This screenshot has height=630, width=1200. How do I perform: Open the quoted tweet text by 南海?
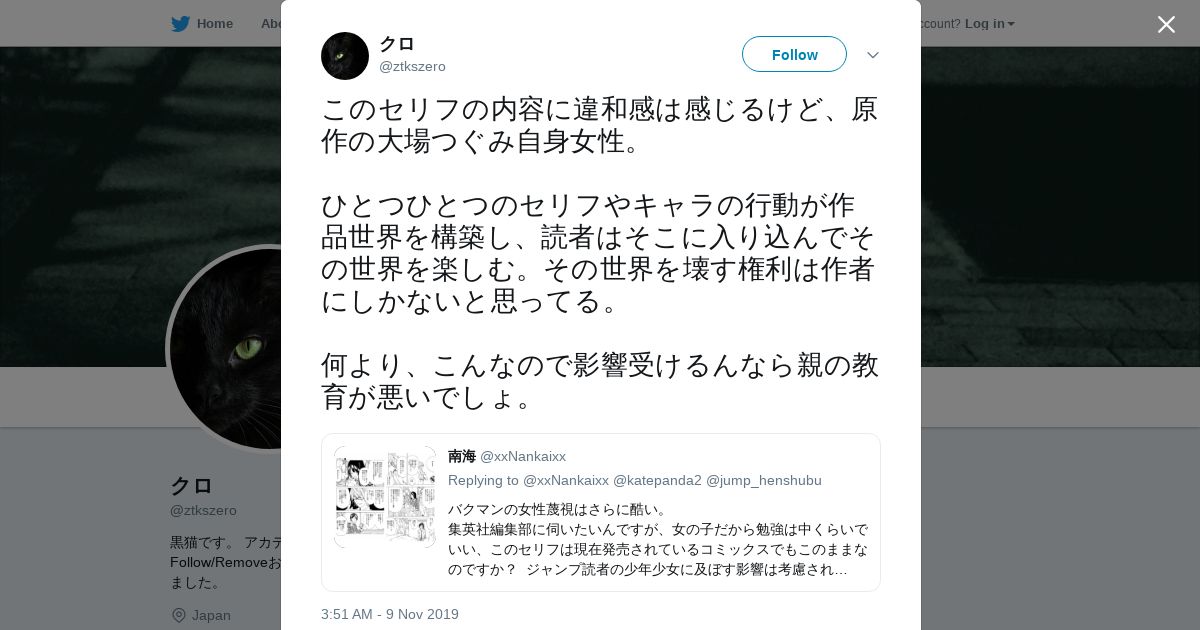click(658, 539)
